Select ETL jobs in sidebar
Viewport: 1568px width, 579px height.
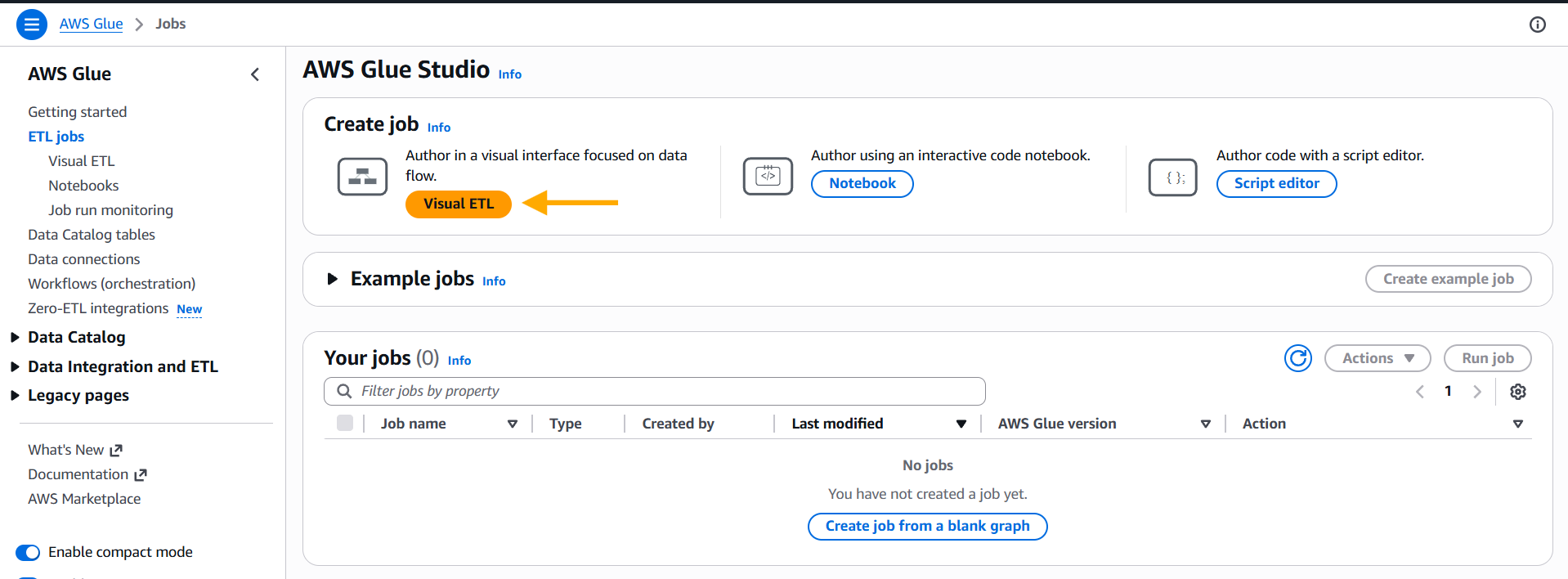56,137
